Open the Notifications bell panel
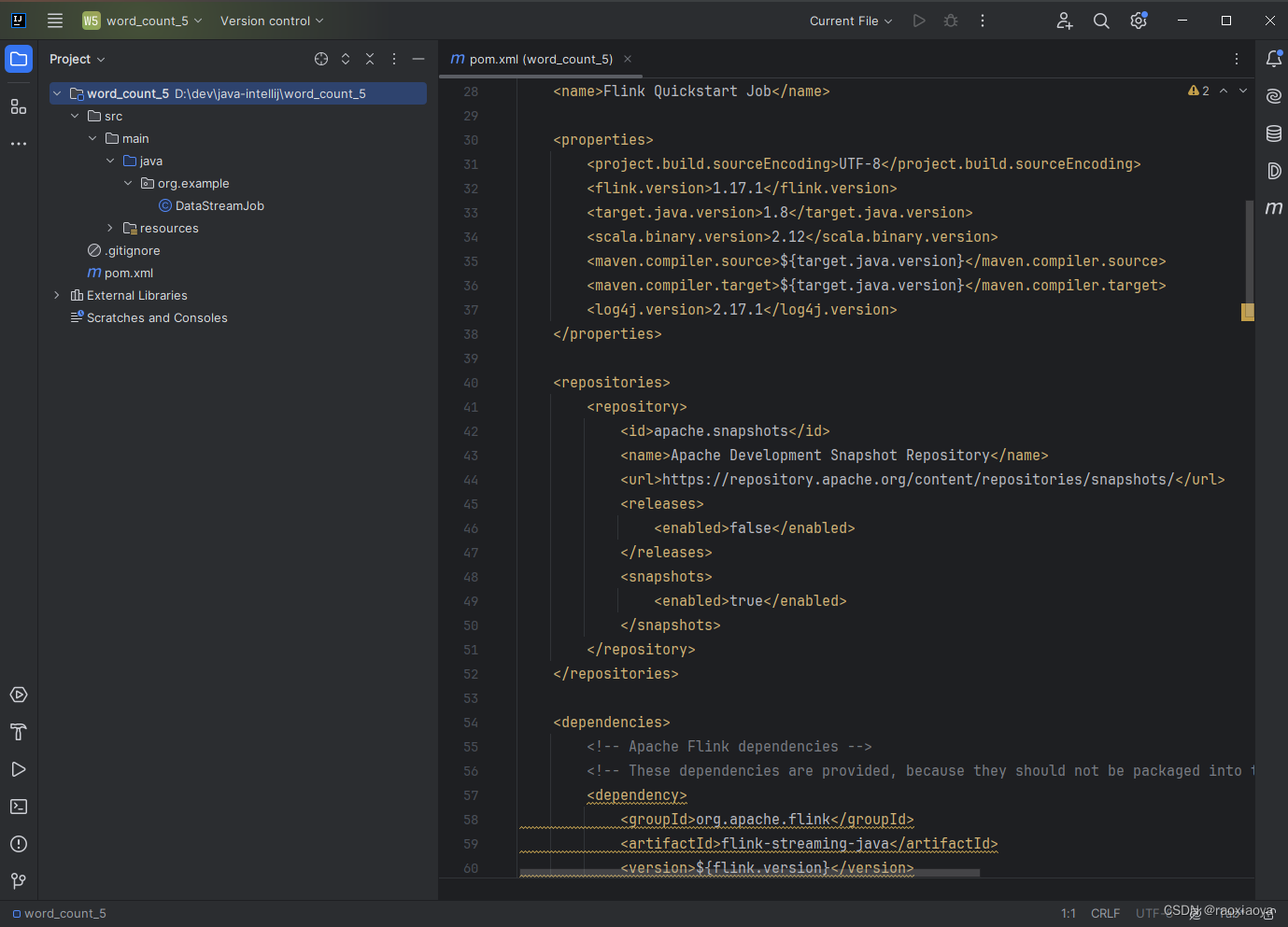1288x927 pixels. (1273, 59)
